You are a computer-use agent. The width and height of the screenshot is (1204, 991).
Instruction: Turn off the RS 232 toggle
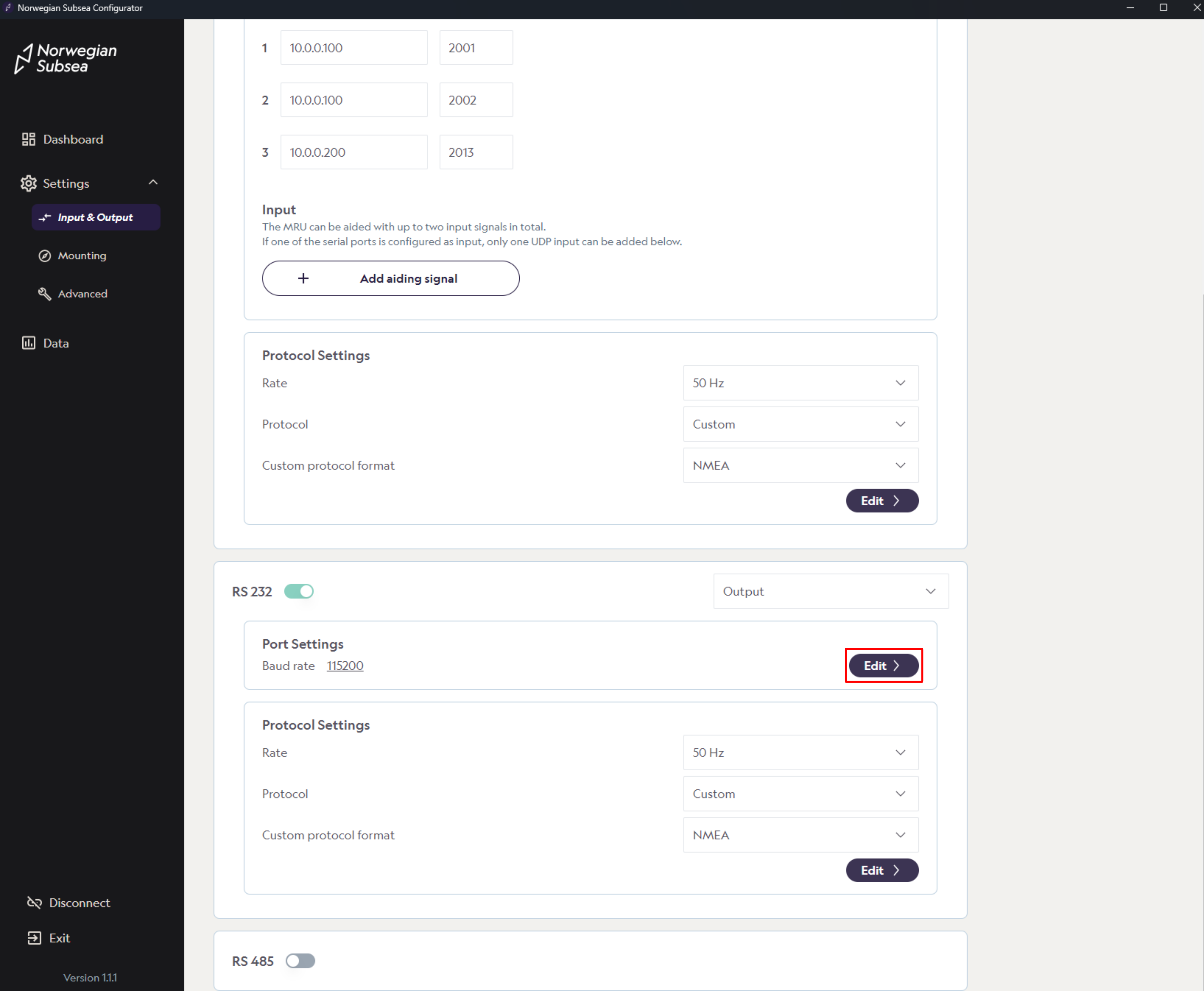pyautogui.click(x=299, y=591)
